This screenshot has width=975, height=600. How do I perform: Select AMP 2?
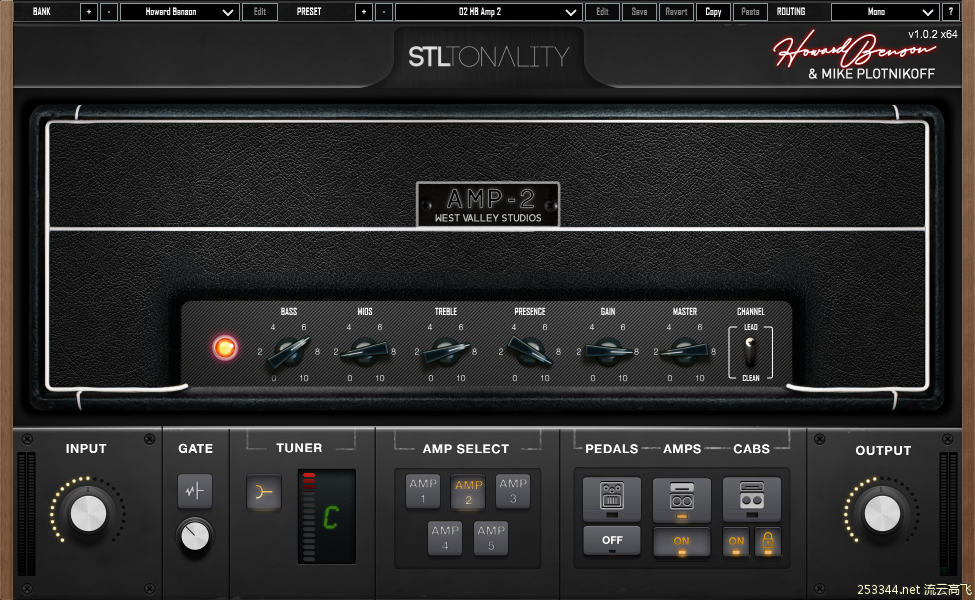point(468,491)
